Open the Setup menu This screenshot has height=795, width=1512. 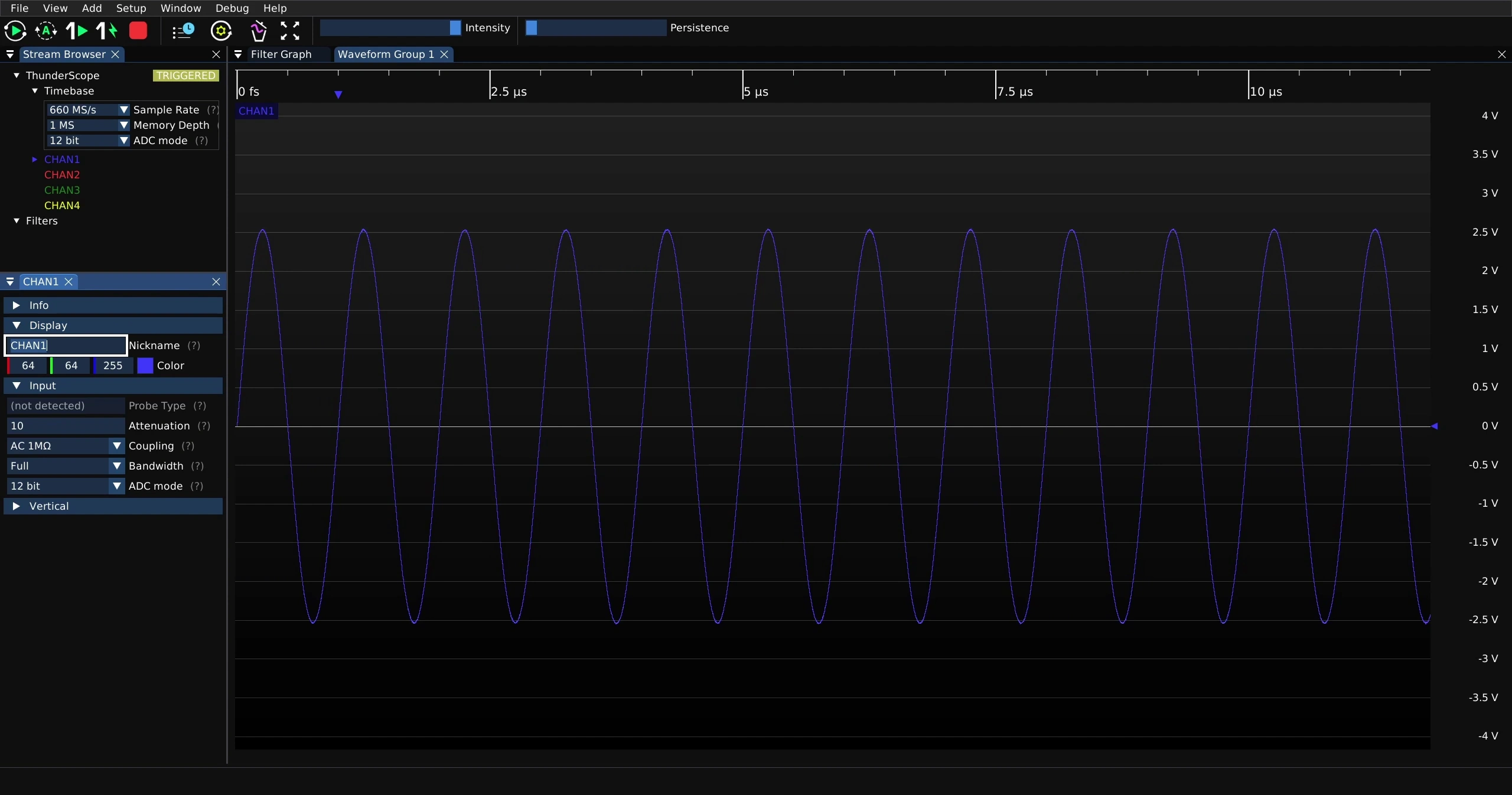pyautogui.click(x=131, y=8)
